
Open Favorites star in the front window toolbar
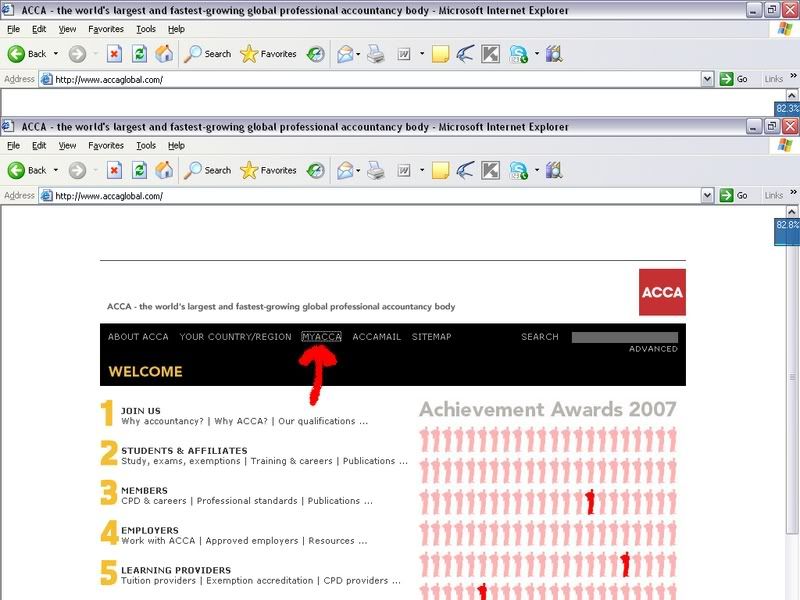(249, 170)
